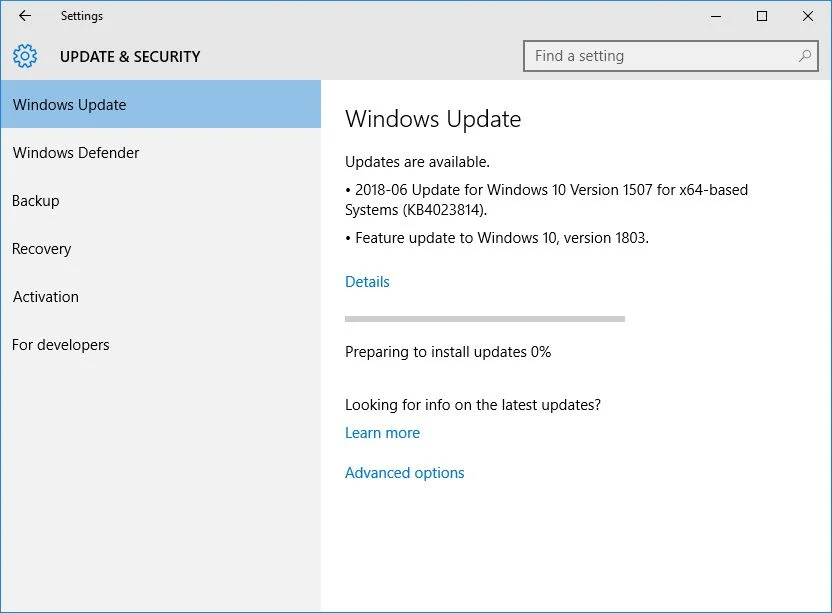Click the update install progress bar

tap(485, 319)
